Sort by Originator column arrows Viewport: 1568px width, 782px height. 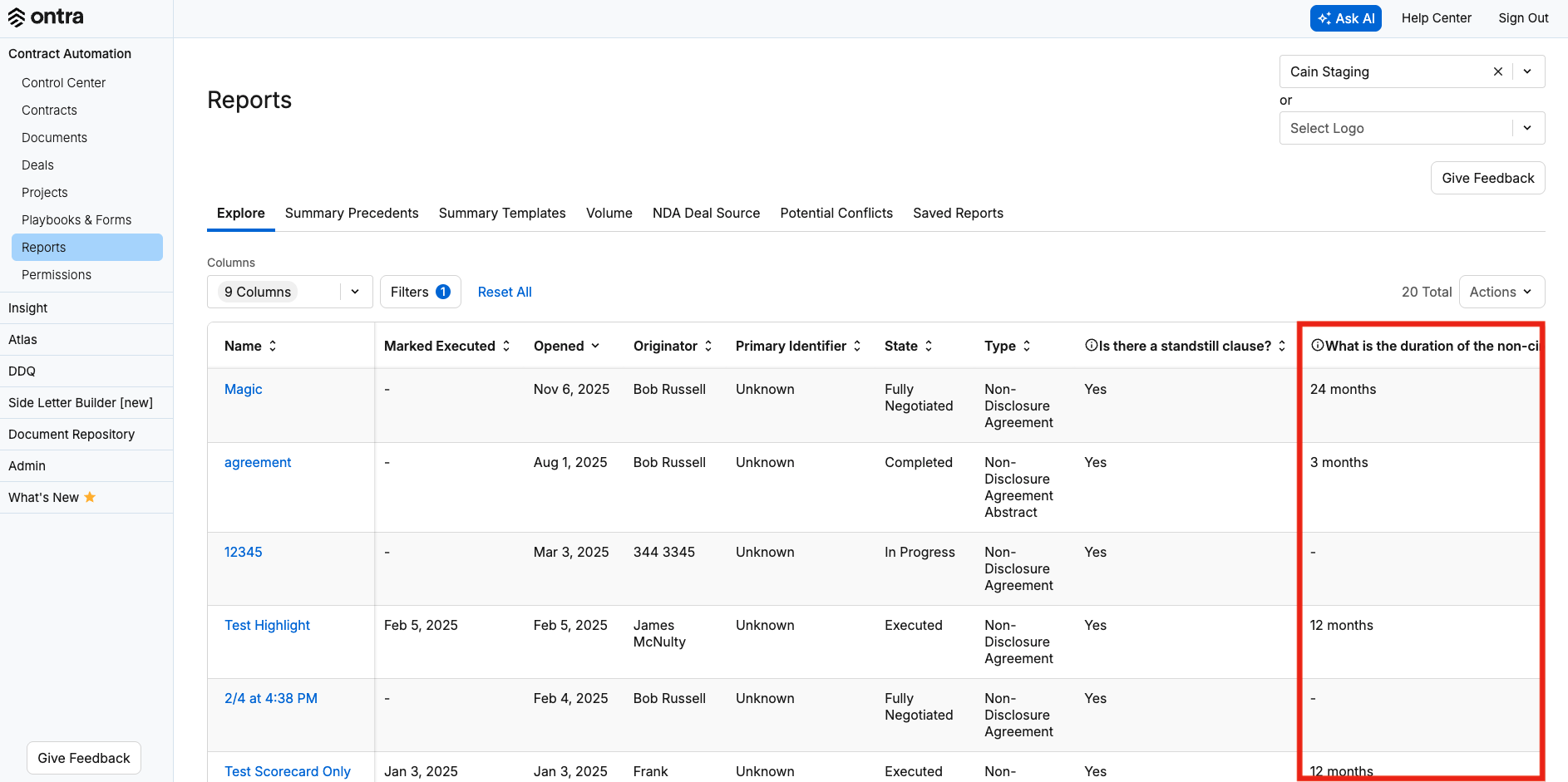tap(708, 346)
